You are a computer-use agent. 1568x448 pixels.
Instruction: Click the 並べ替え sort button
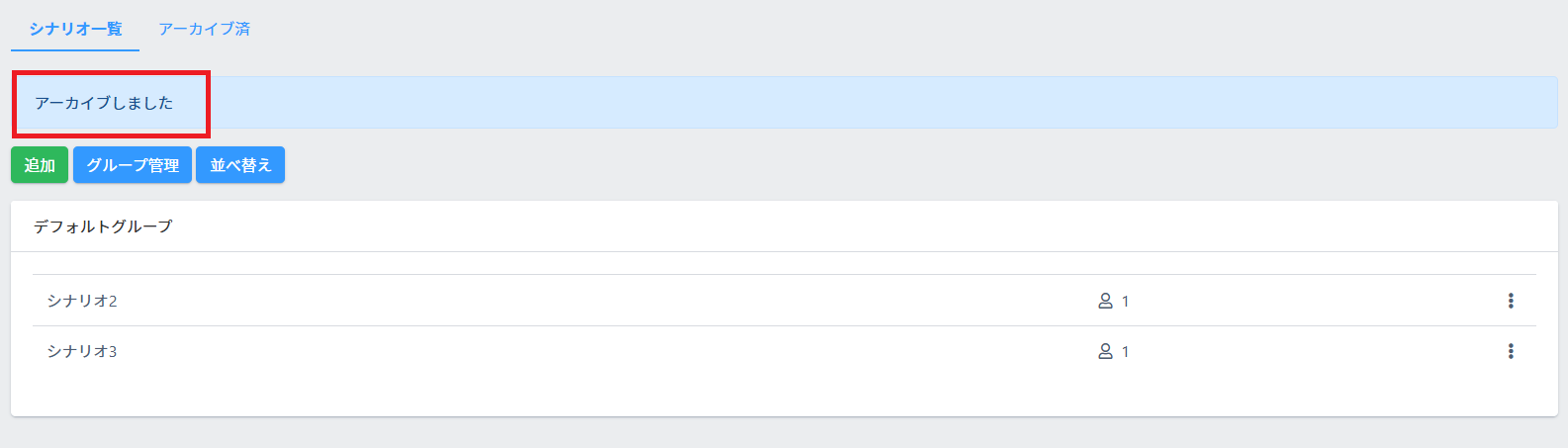click(240, 165)
